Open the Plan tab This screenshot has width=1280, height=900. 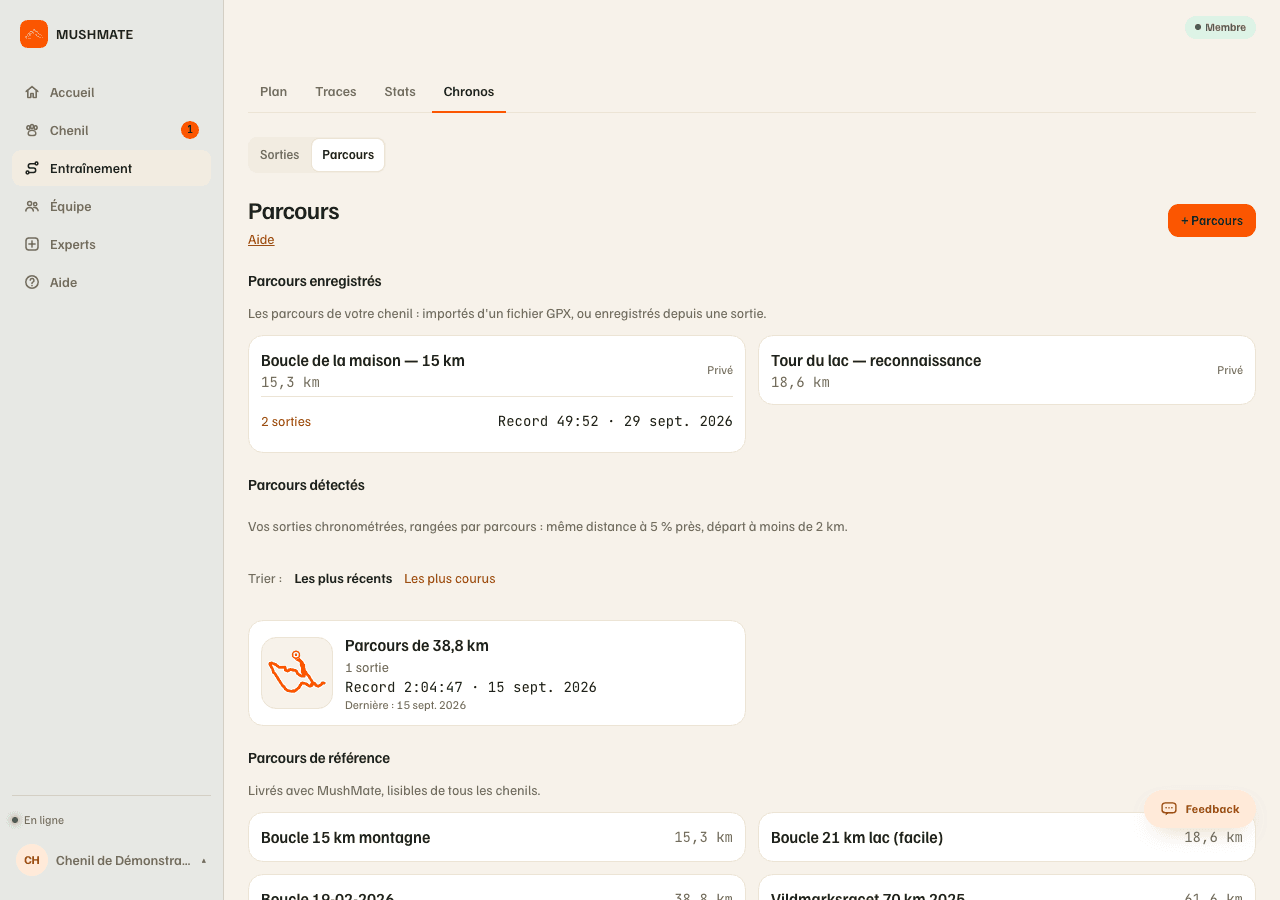pyautogui.click(x=274, y=92)
